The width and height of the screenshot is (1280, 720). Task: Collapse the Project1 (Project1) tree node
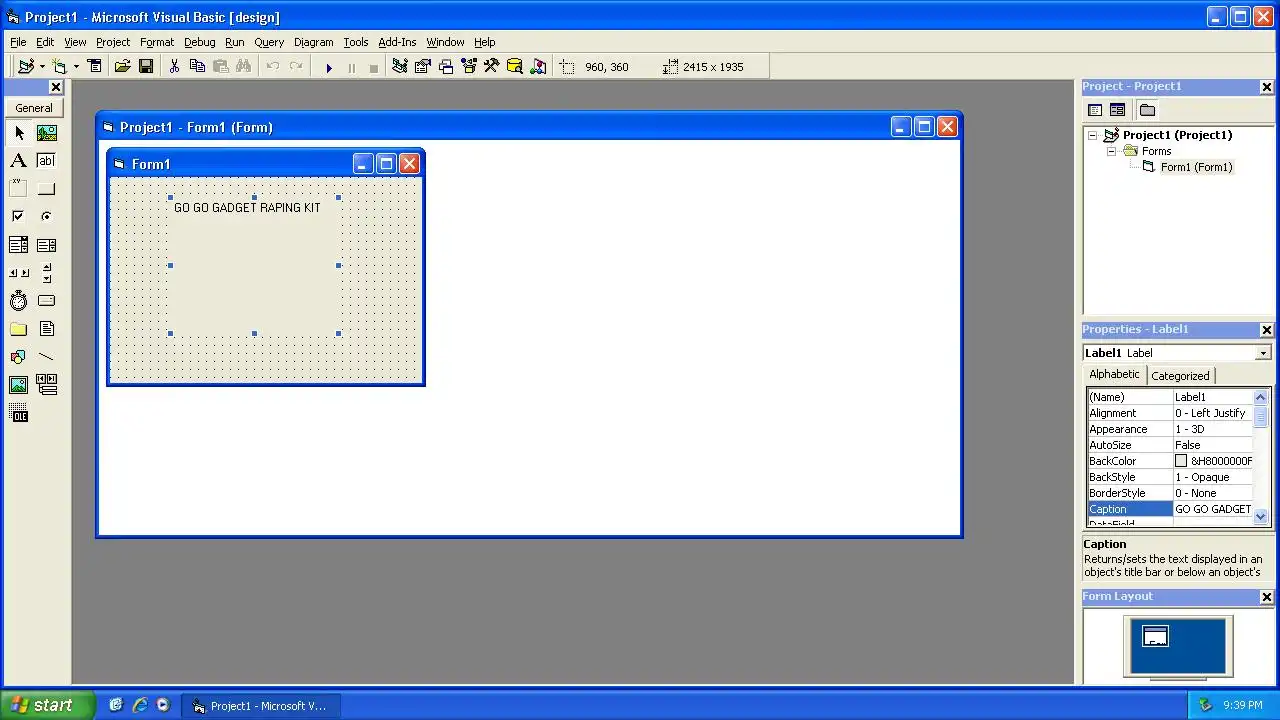click(x=1093, y=135)
